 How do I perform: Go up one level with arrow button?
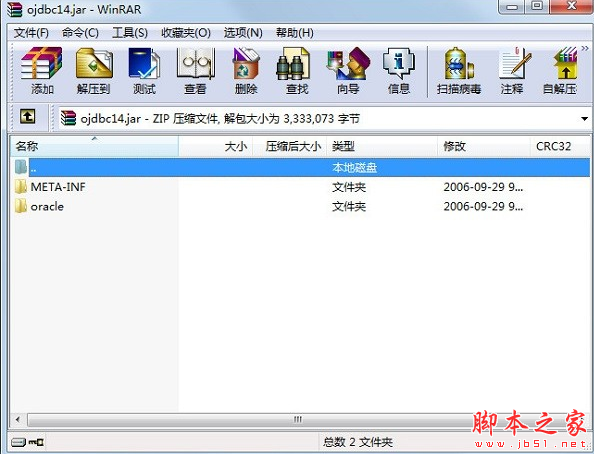point(28,117)
